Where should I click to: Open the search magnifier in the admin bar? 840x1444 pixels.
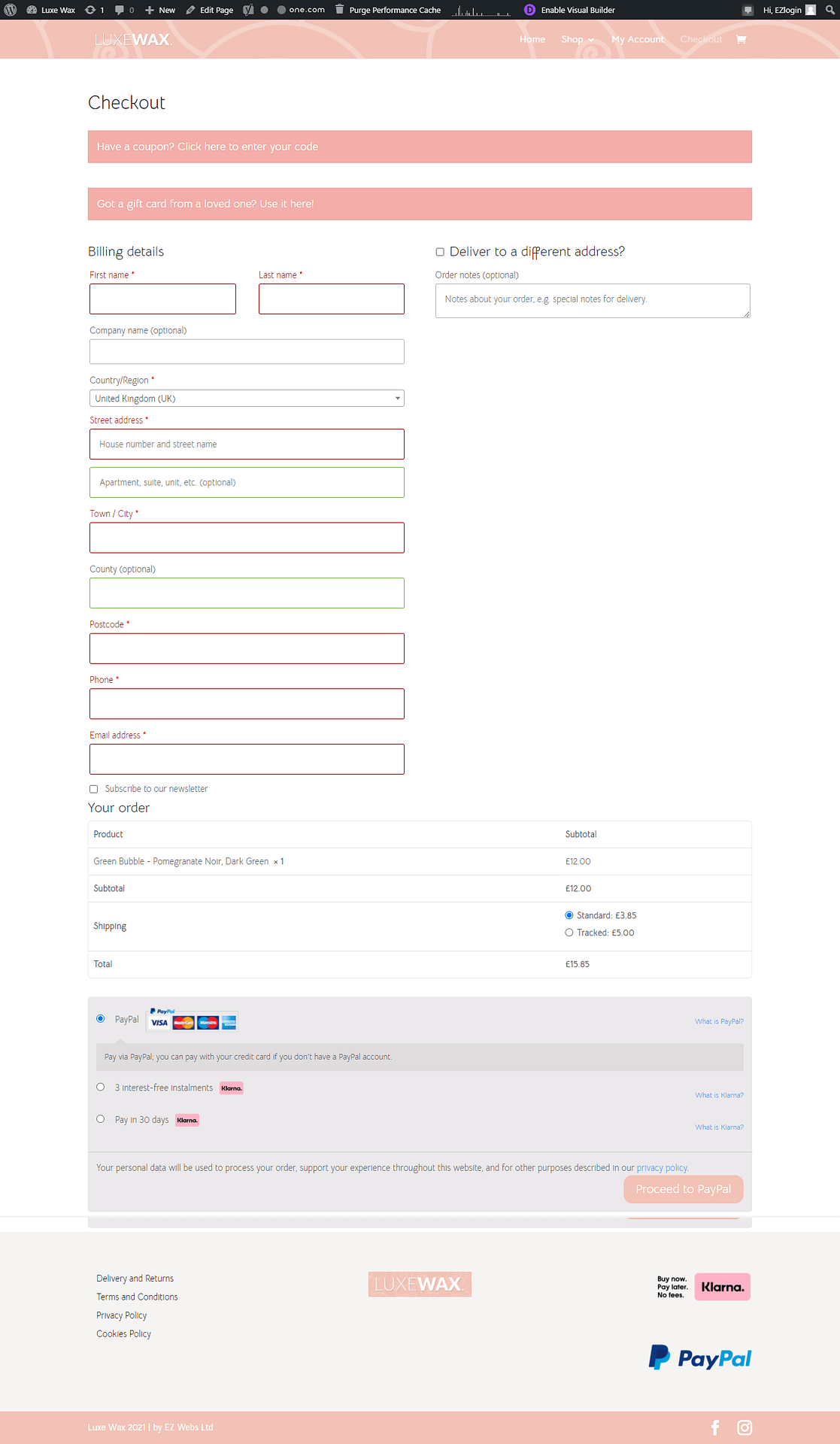pyautogui.click(x=830, y=10)
